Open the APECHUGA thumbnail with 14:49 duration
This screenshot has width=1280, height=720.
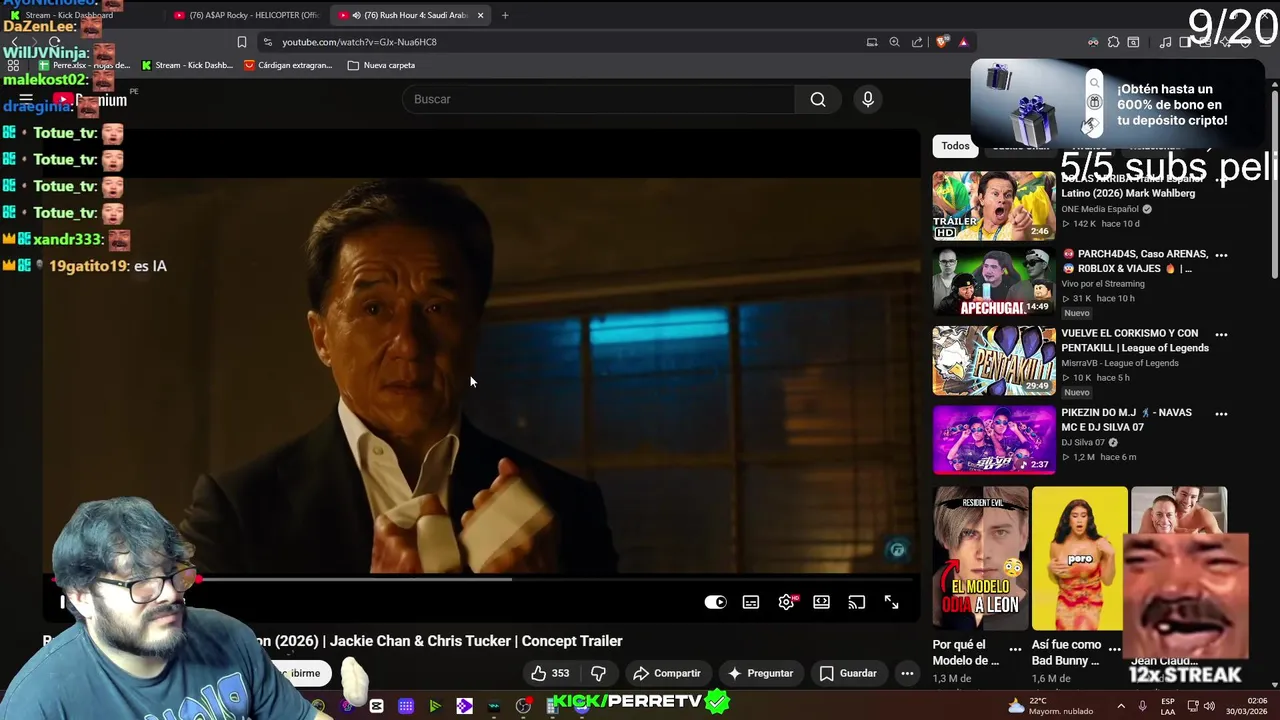click(994, 282)
